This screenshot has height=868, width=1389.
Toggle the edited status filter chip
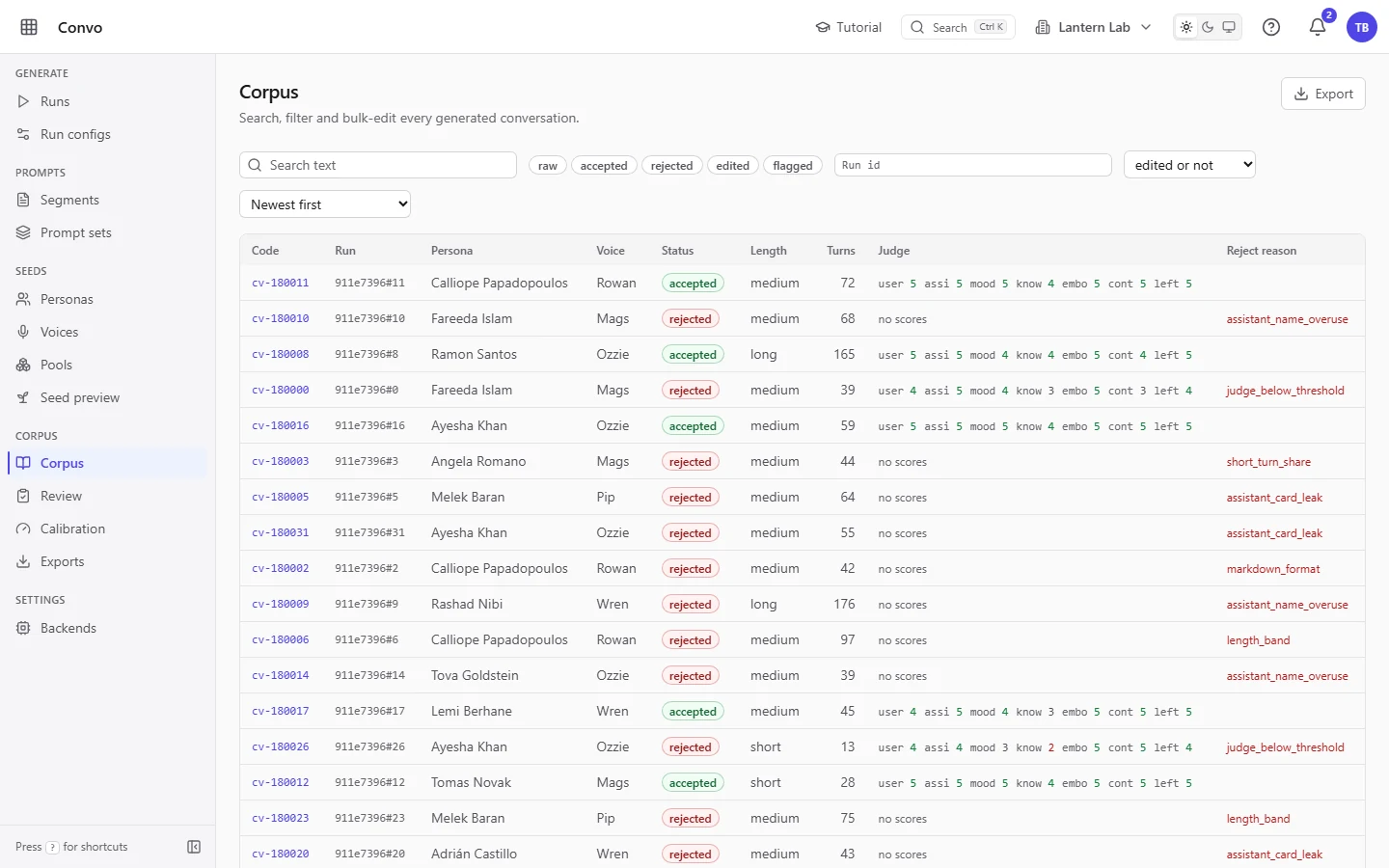[x=733, y=166]
